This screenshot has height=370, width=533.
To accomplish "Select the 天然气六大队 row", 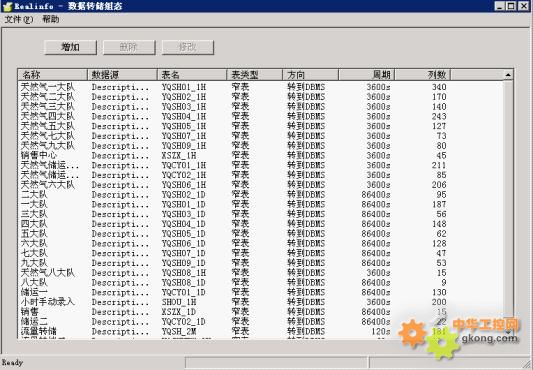I will [x=260, y=185].
